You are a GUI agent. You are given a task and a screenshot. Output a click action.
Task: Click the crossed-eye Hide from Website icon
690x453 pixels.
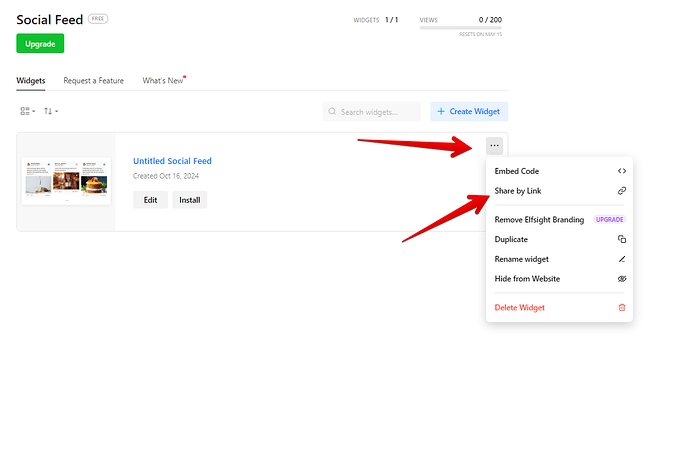pyautogui.click(x=622, y=279)
